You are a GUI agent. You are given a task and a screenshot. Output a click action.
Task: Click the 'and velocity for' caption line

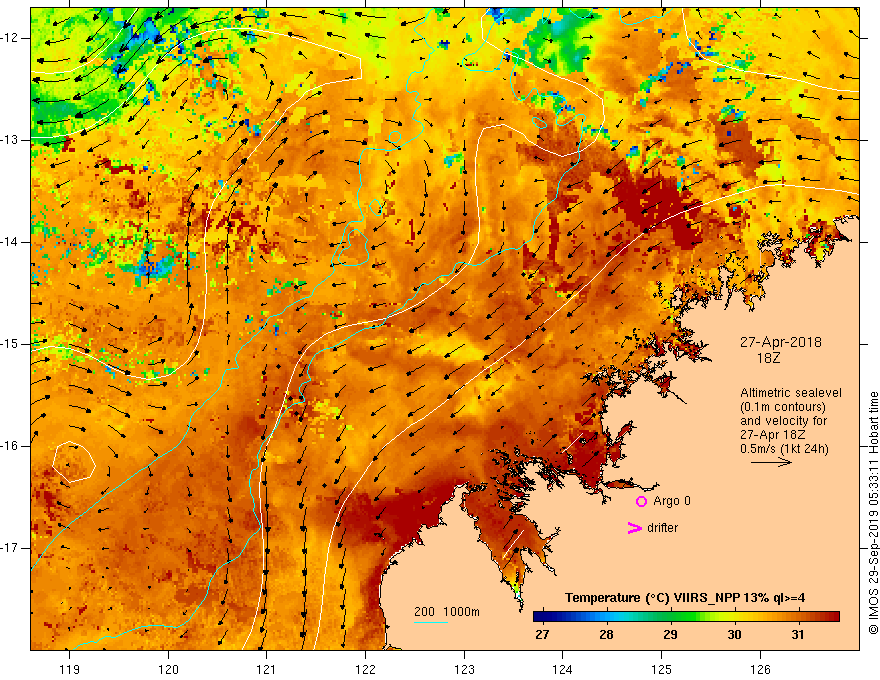[783, 421]
